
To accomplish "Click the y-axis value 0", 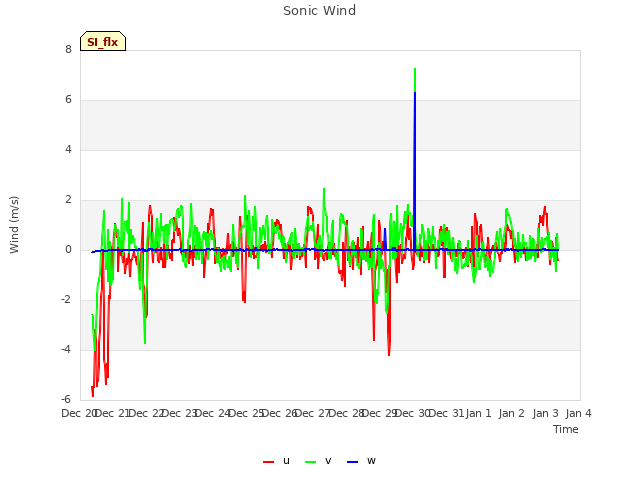I will tap(68, 250).
